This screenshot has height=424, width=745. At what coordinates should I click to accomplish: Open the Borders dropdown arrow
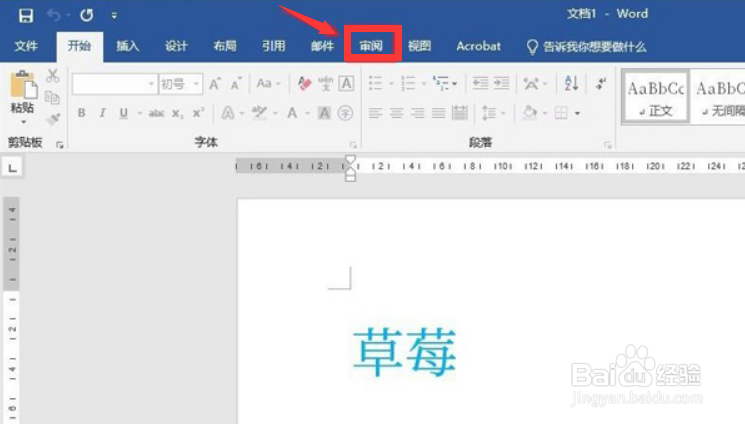click(577, 113)
